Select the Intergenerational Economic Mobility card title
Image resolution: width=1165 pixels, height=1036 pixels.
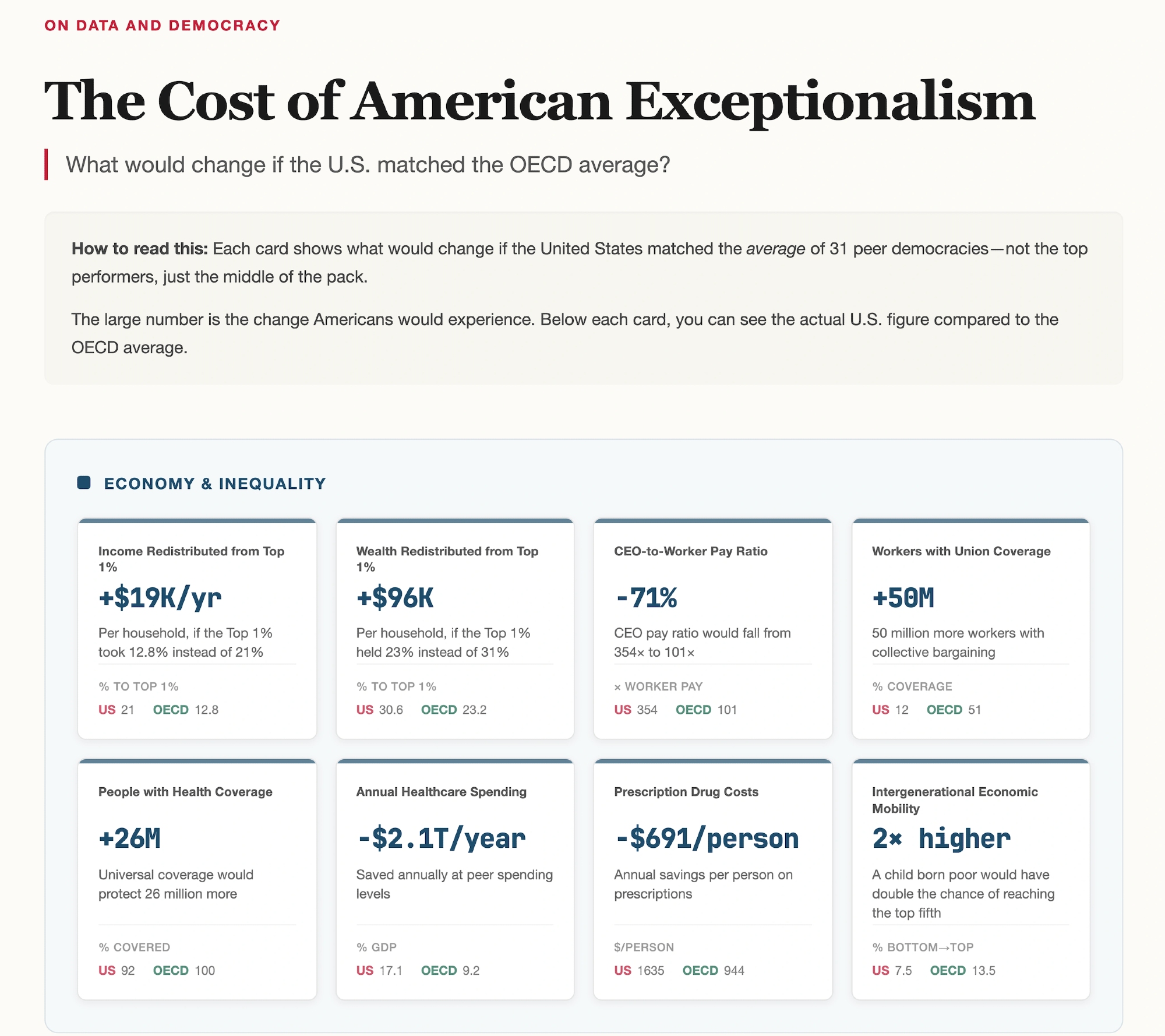(954, 799)
